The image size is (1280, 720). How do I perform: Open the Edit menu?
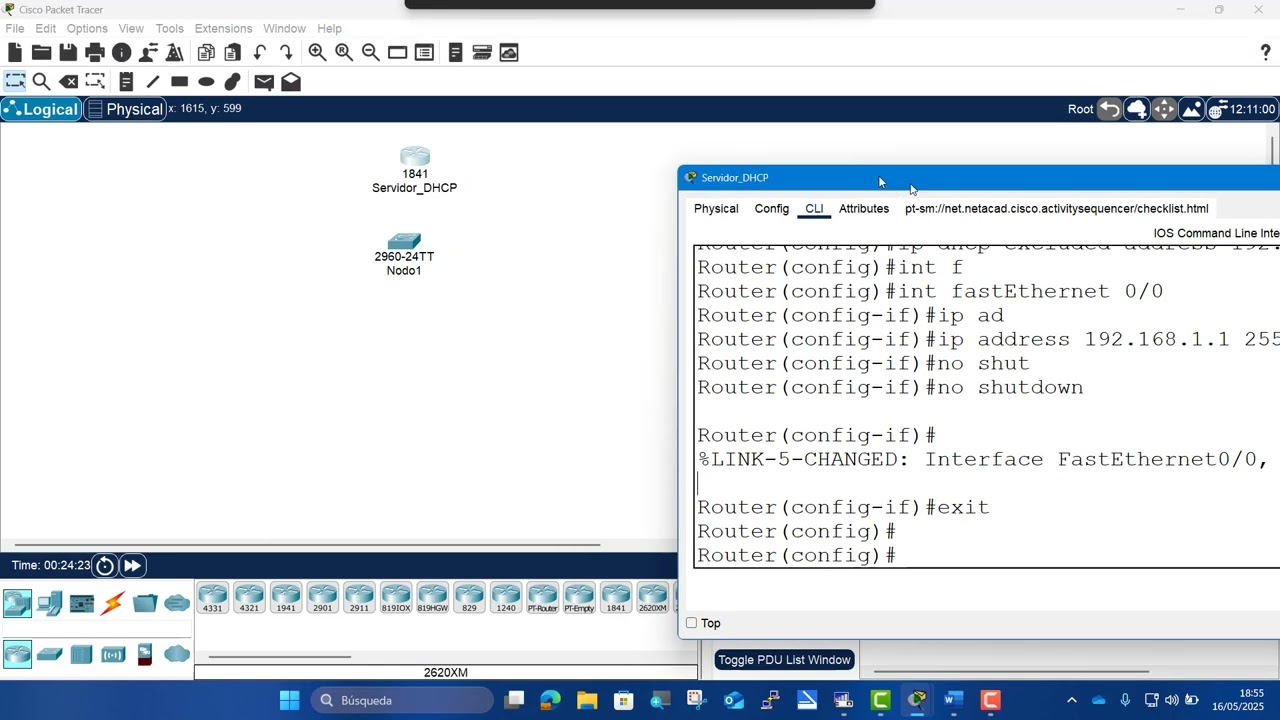tap(46, 28)
